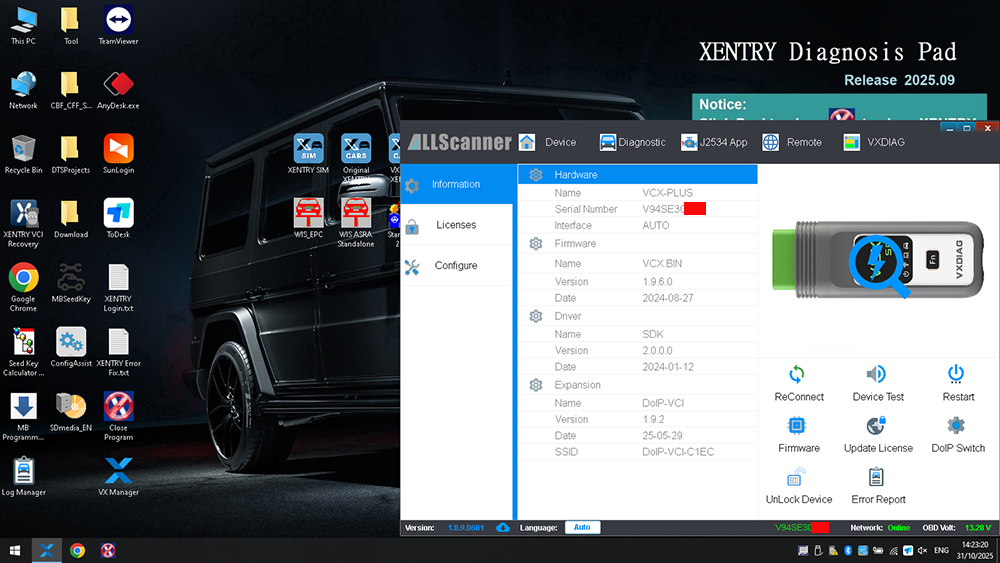Open the Firmware update icon
Viewport: 1000px width, 563px height.
point(798,426)
